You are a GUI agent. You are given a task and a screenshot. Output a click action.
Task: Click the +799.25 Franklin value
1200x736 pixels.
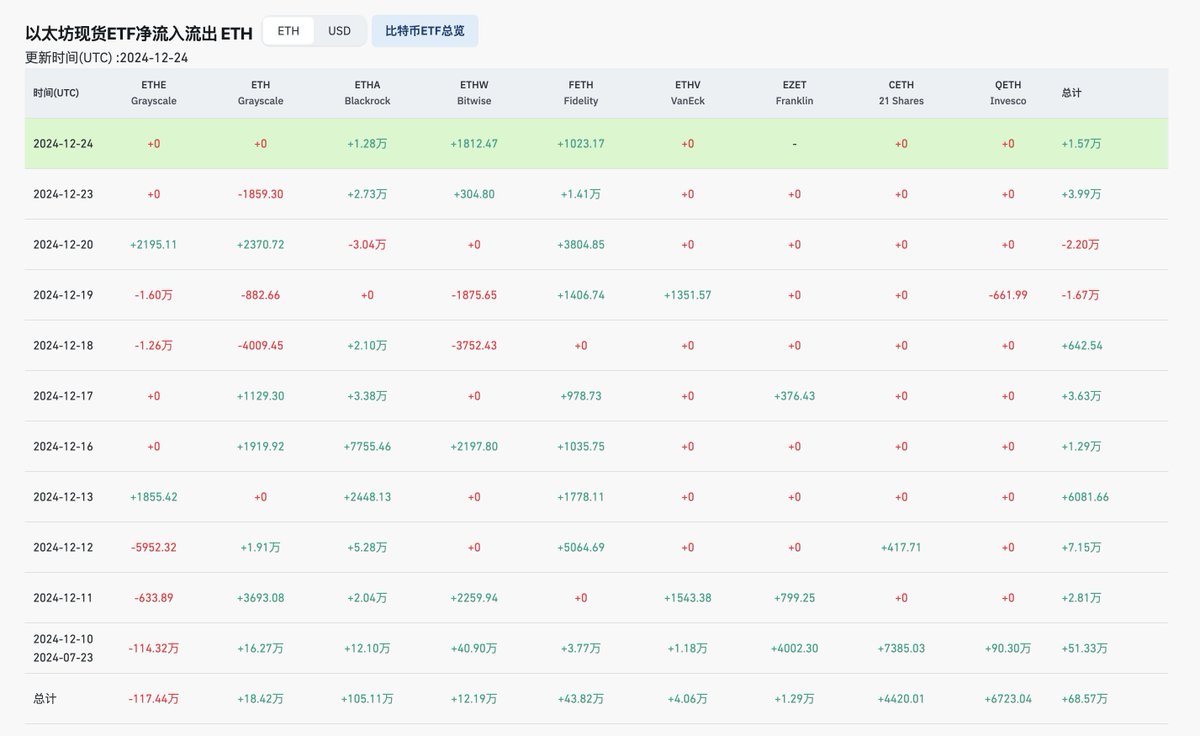794,598
